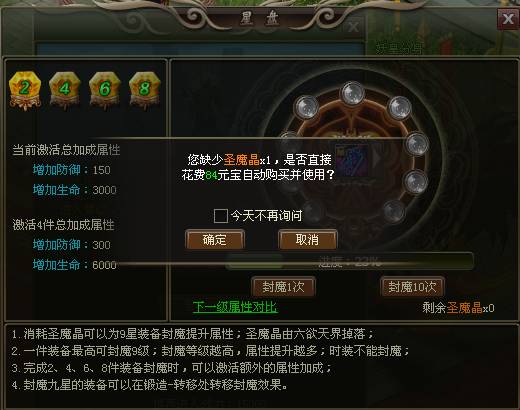The height and width of the screenshot is (410, 520).
Task: Click the 封魔1次 button
Action: pos(283,286)
